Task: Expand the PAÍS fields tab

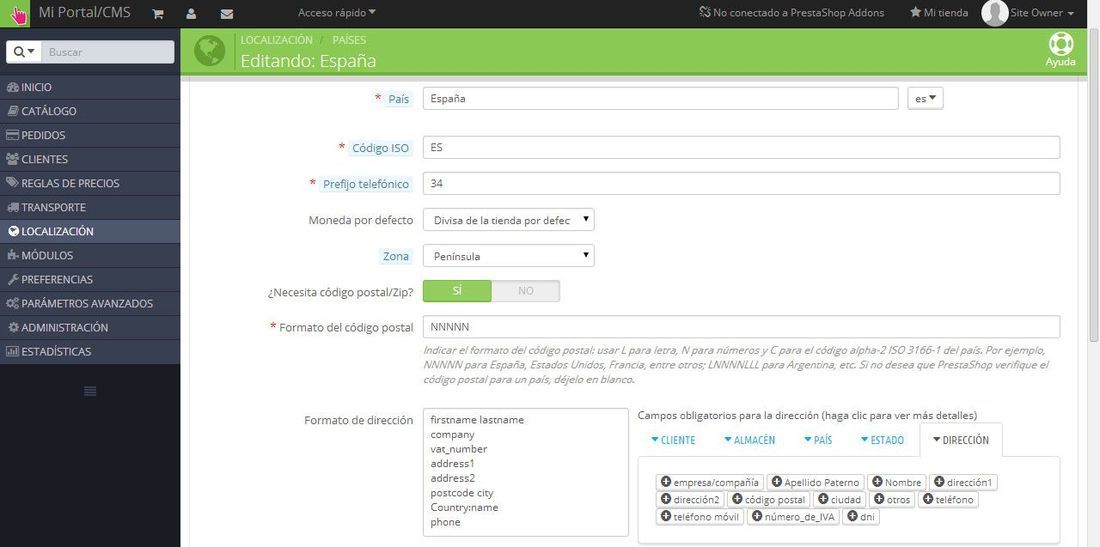Action: [818, 440]
